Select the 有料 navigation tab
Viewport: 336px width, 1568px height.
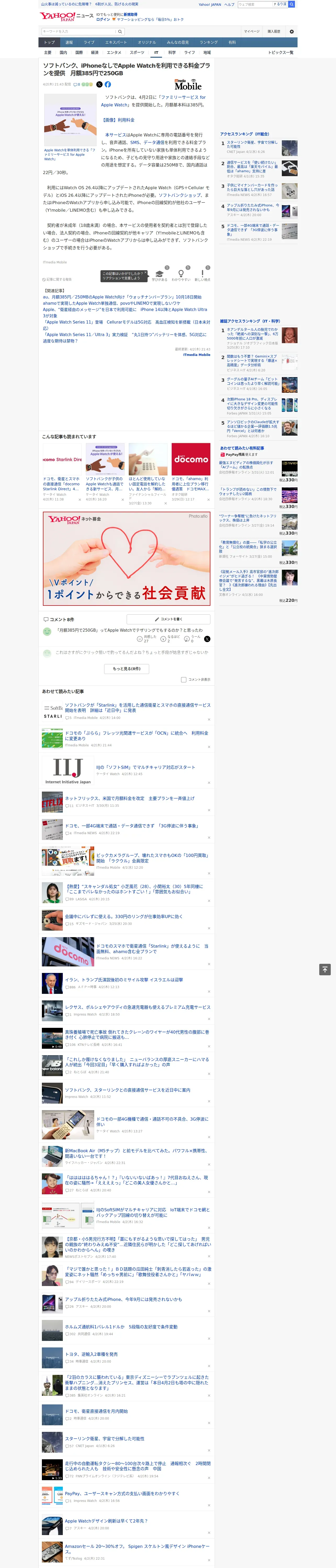(232, 43)
